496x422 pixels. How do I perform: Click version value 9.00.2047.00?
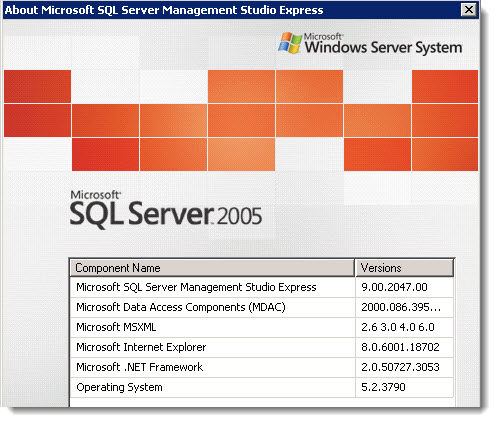click(394, 287)
